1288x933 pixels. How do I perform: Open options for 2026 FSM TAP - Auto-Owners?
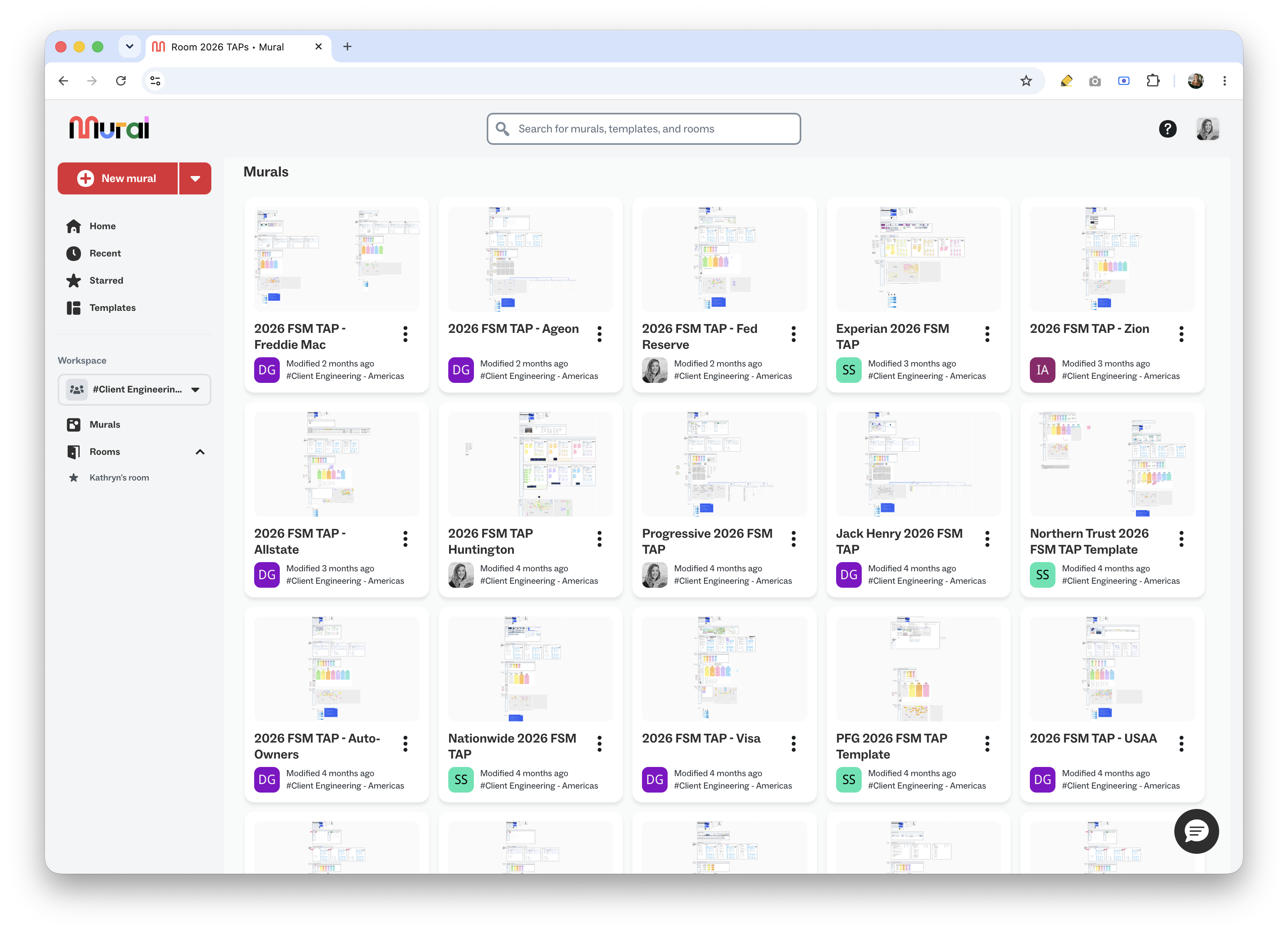click(405, 744)
